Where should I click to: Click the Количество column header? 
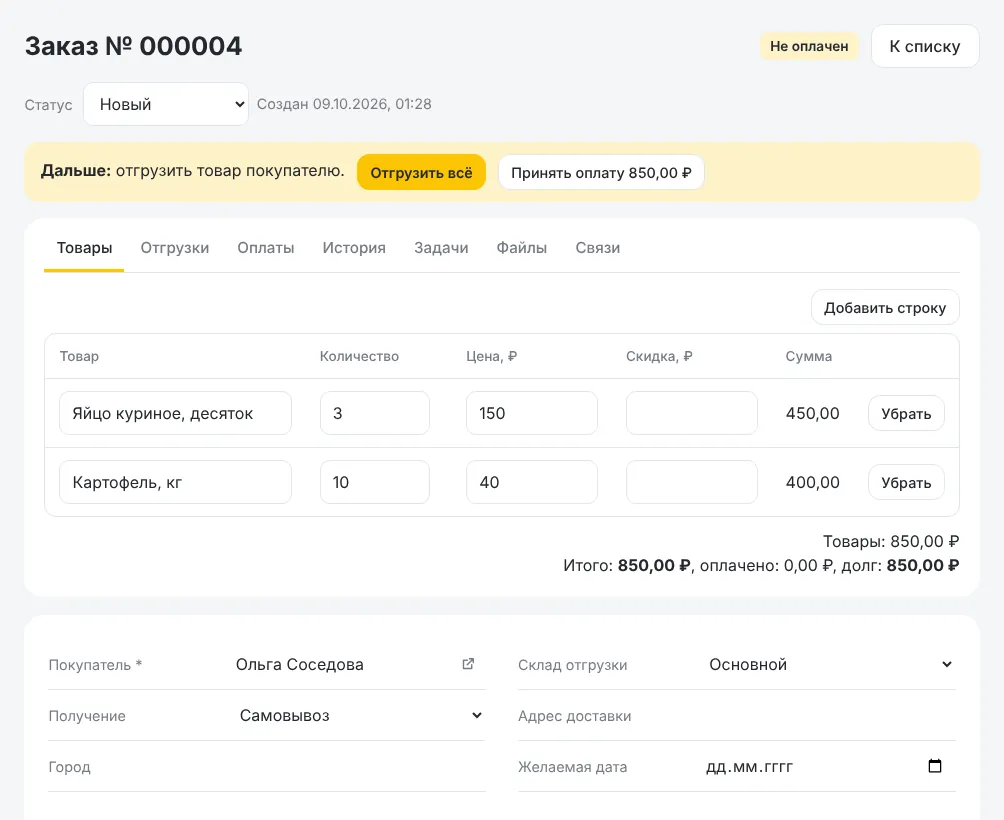tap(359, 356)
